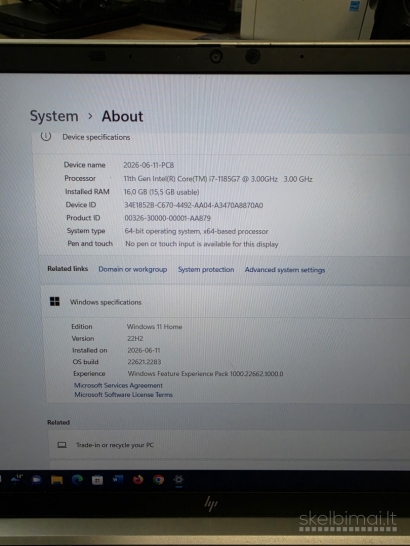410x546 pixels.
Task: Launch Firefox from the taskbar
Action: pyautogui.click(x=138, y=479)
